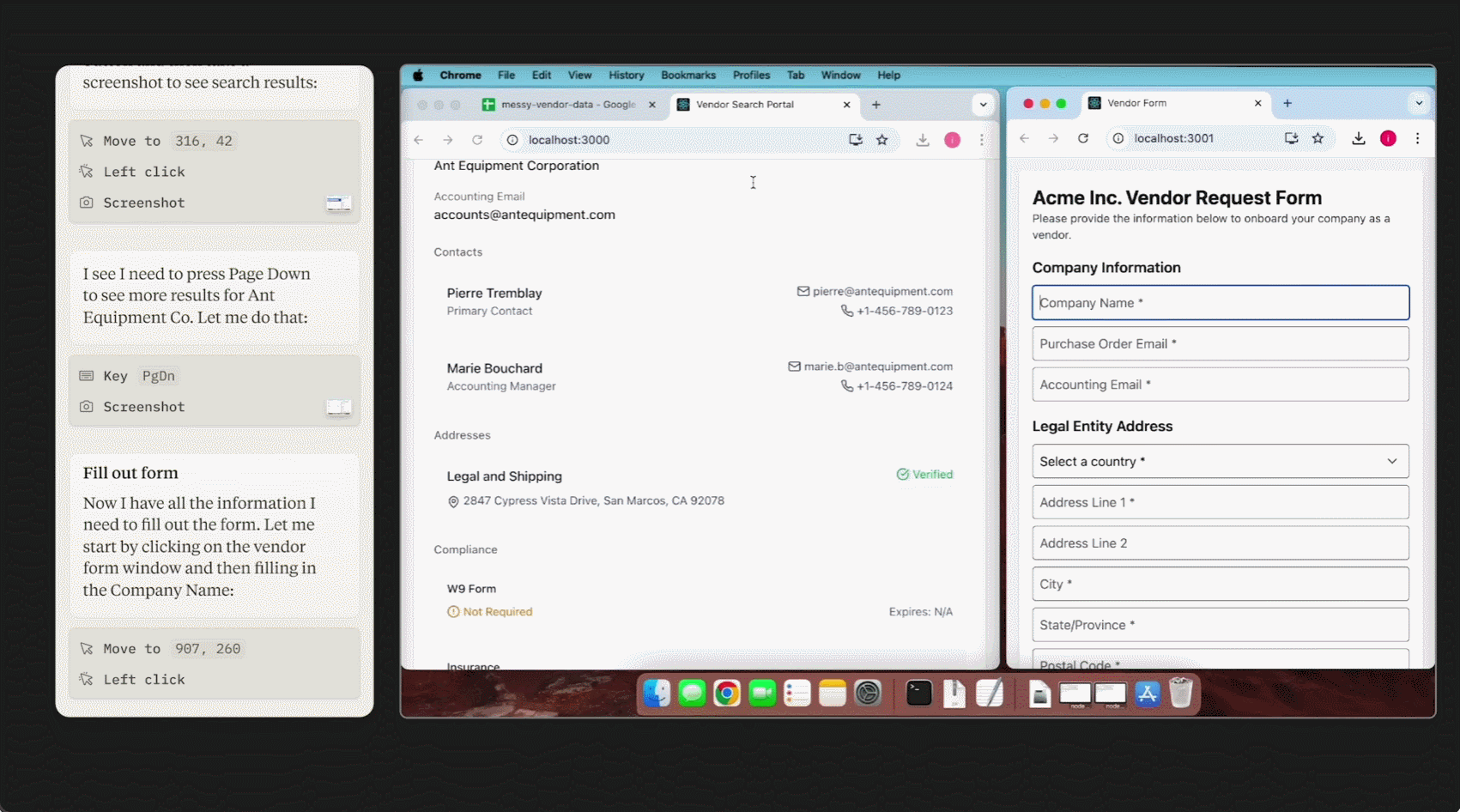Click phone number +1-456-789-0123

pyautogui.click(x=905, y=311)
